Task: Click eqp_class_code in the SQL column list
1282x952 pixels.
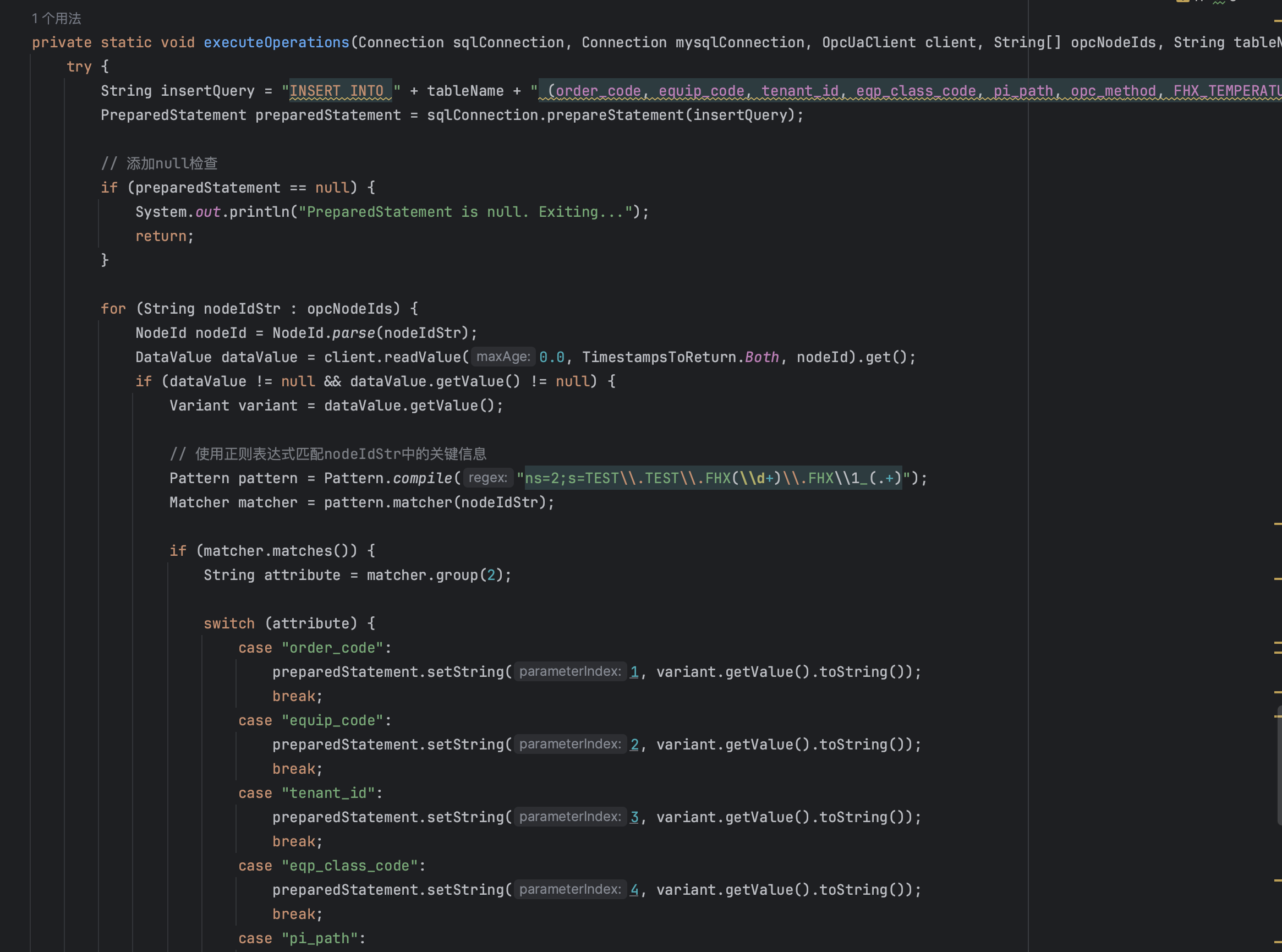Action: tap(916, 91)
